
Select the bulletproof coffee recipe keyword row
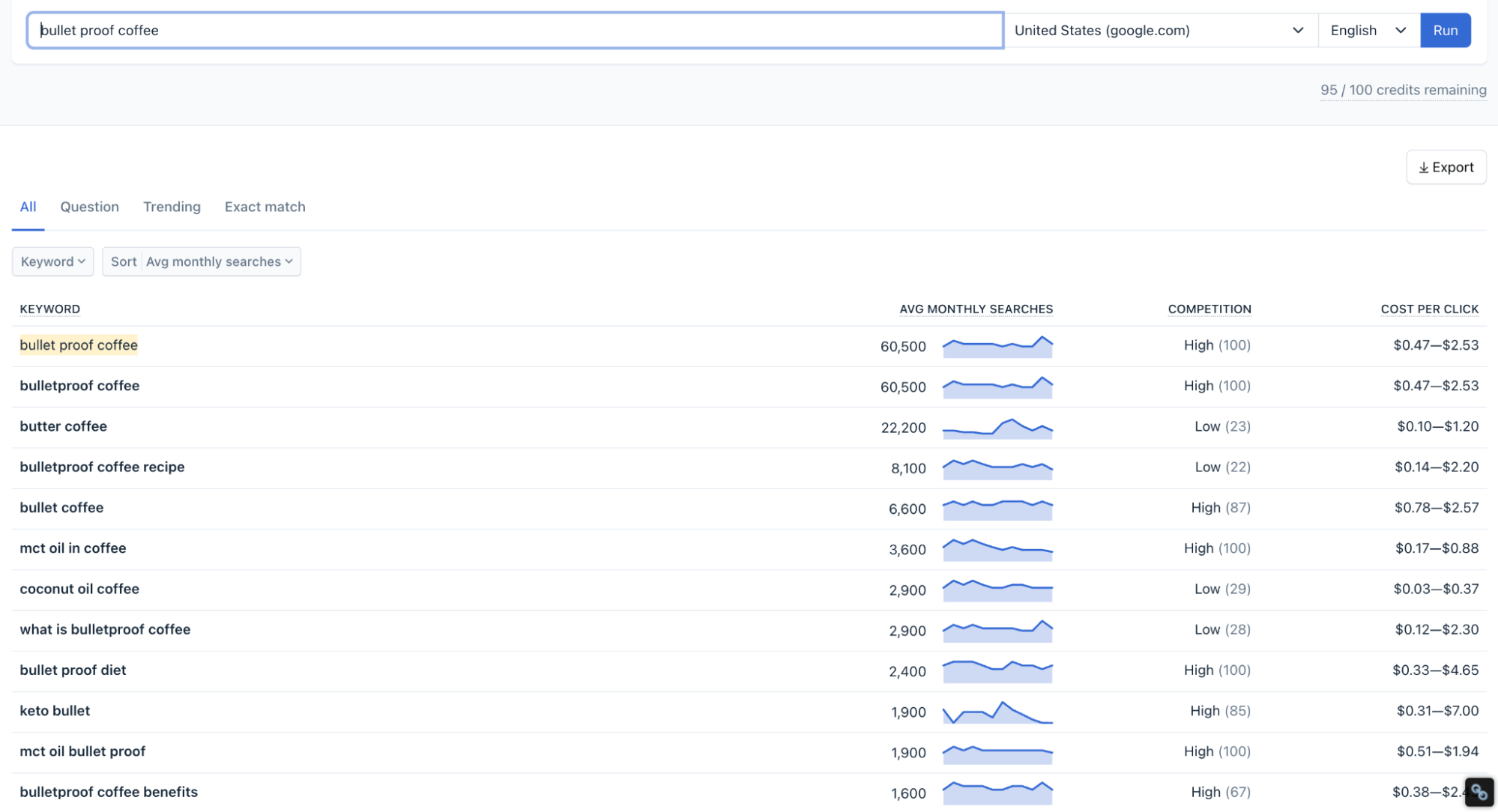102,467
